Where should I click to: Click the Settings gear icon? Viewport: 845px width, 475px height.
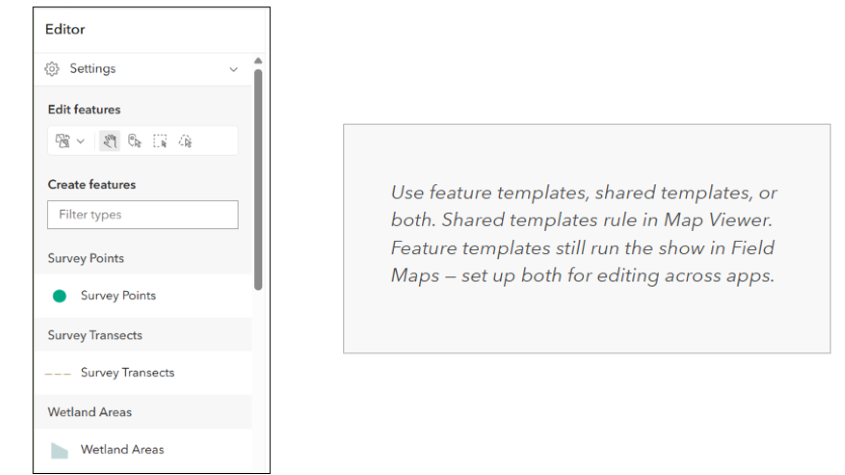click(x=53, y=69)
